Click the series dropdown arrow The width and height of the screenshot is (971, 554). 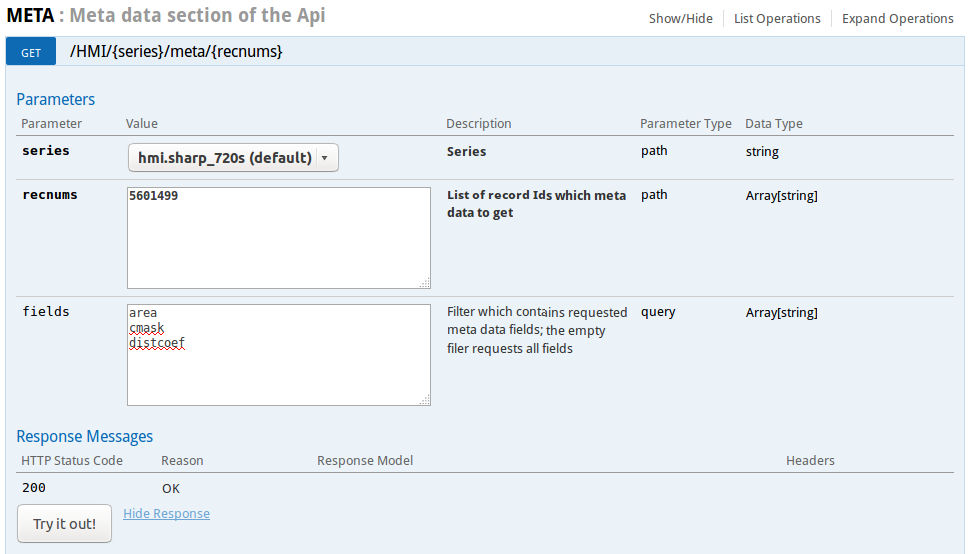pos(325,158)
